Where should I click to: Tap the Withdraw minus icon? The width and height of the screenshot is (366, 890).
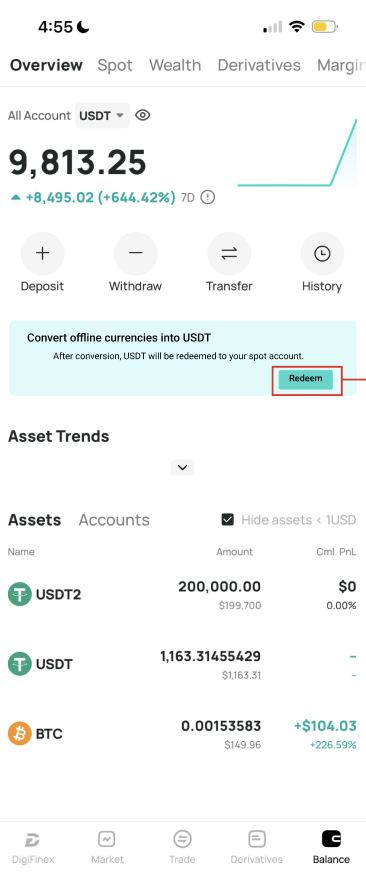coord(136,253)
